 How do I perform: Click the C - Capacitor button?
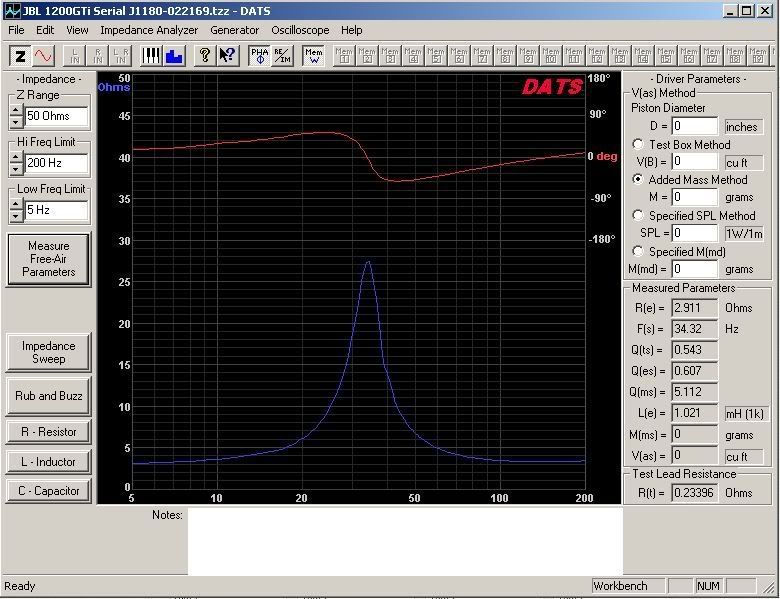(48, 491)
